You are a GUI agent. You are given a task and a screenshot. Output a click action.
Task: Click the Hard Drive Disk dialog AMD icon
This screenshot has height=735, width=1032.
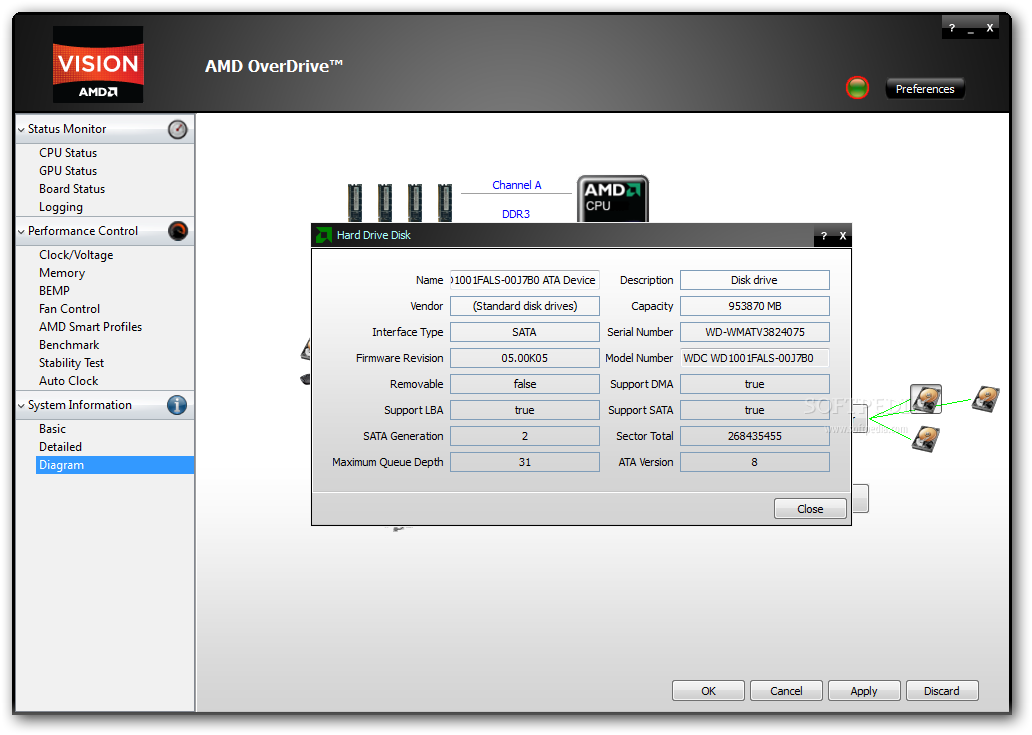coord(324,235)
